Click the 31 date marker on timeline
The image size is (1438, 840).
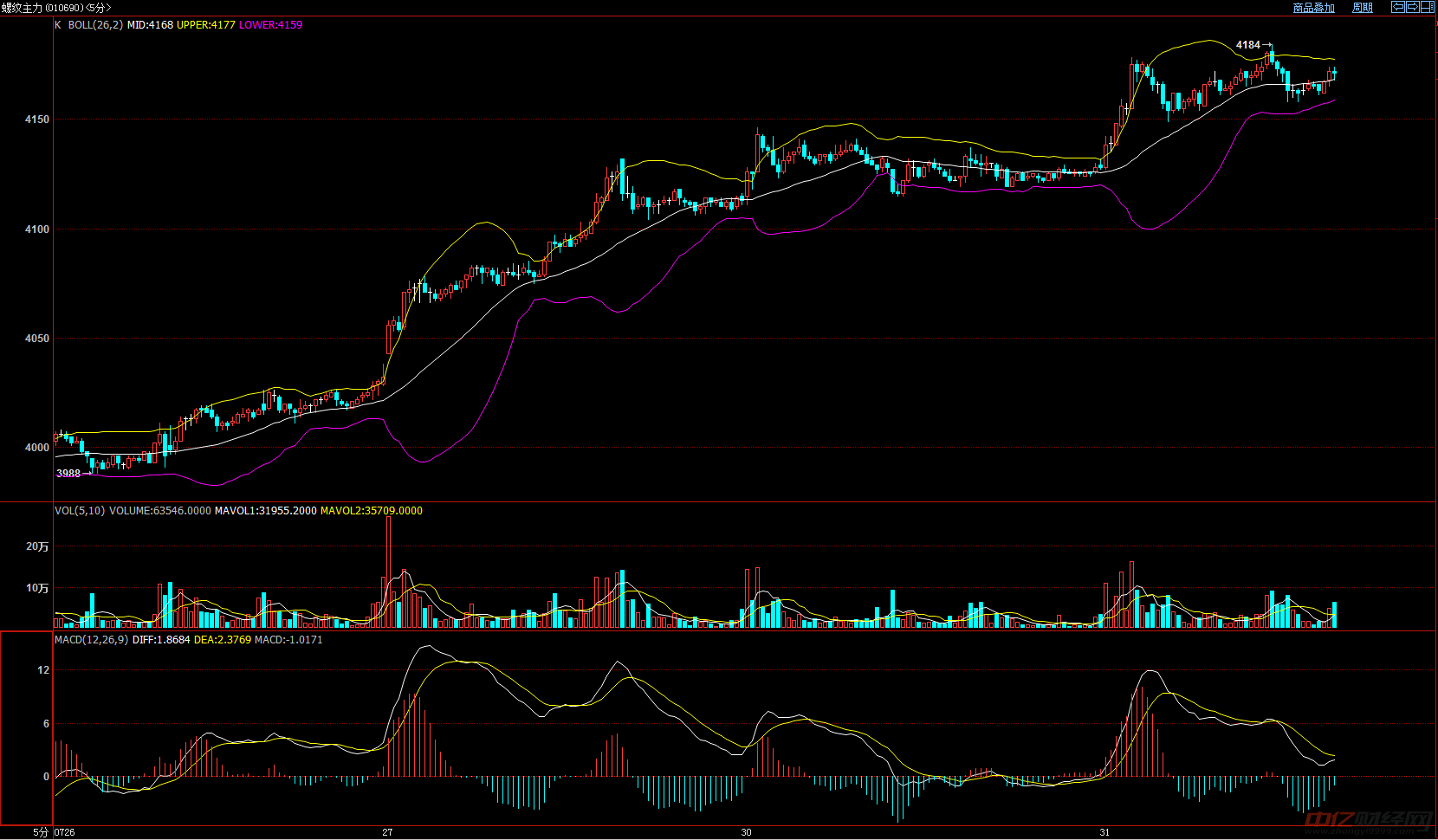[x=1104, y=832]
